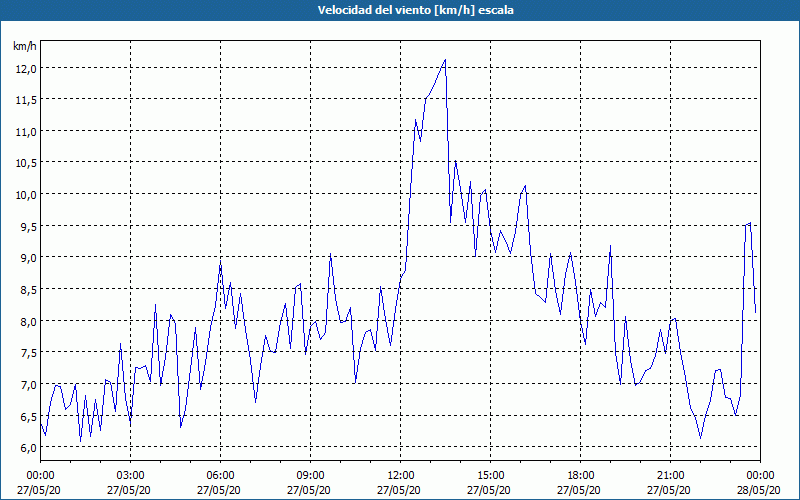This screenshot has height=500, width=800.
Task: Click the 11,5 y-axis value
Action: (26, 101)
